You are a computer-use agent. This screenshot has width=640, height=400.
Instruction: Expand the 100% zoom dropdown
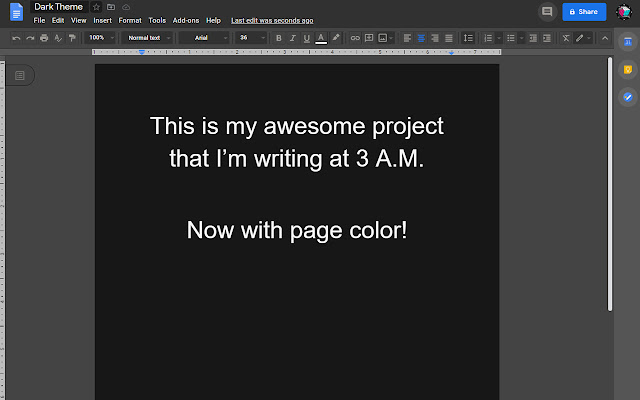[101, 38]
